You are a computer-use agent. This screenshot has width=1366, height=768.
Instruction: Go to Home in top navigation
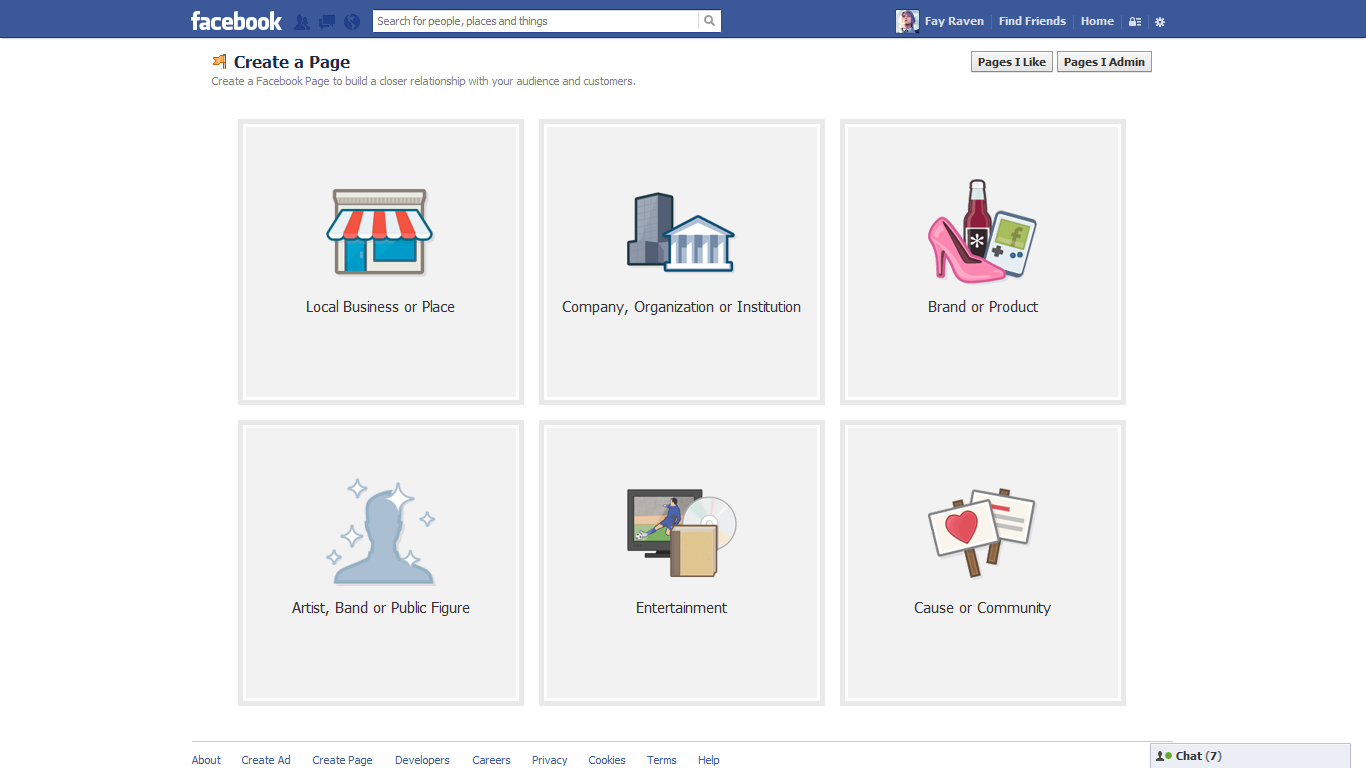click(1097, 21)
